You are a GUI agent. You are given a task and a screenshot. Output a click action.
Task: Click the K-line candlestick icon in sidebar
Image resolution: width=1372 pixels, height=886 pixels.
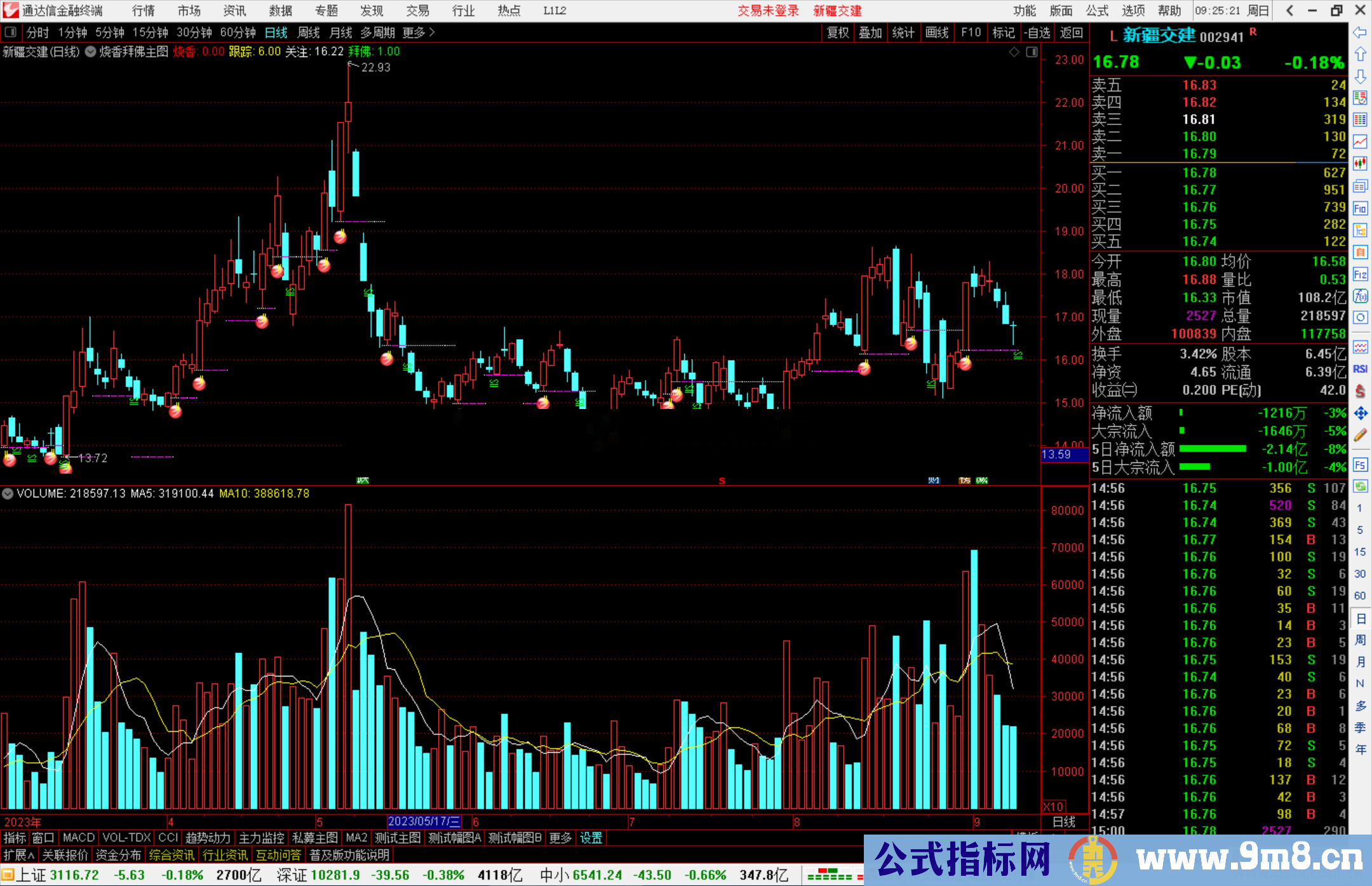click(1360, 163)
